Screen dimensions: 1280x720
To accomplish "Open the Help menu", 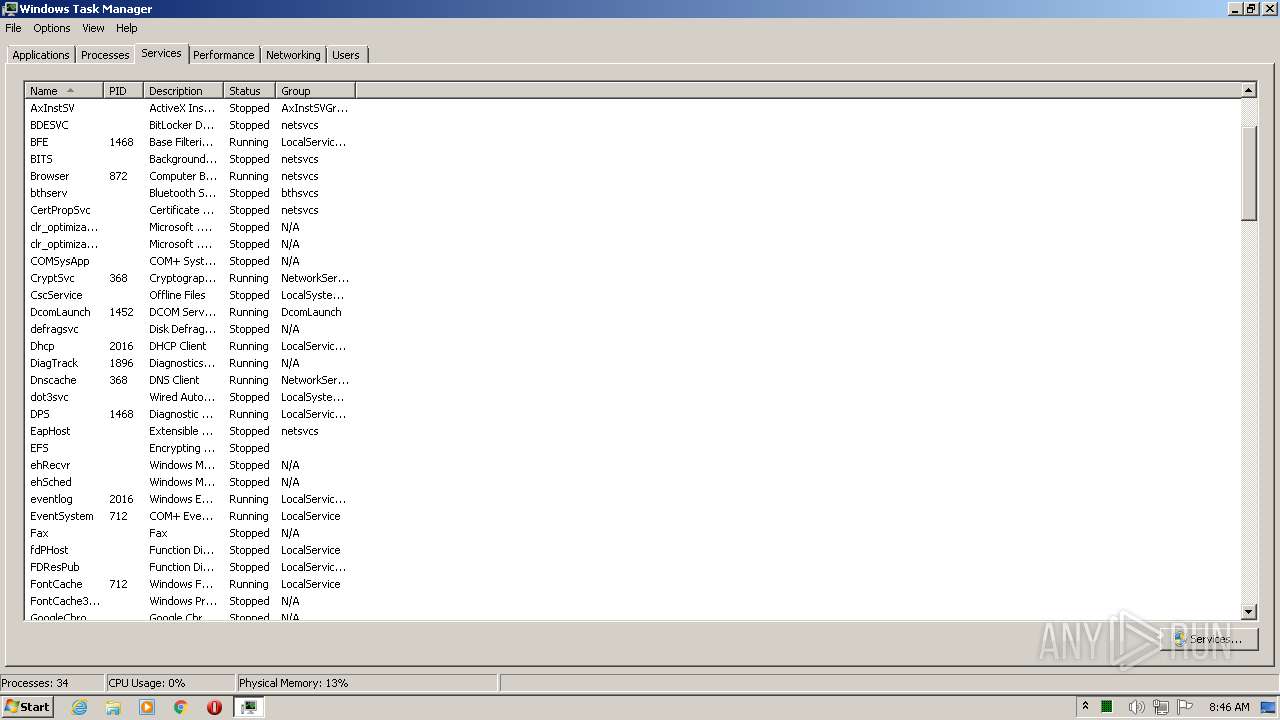I will 127,28.
